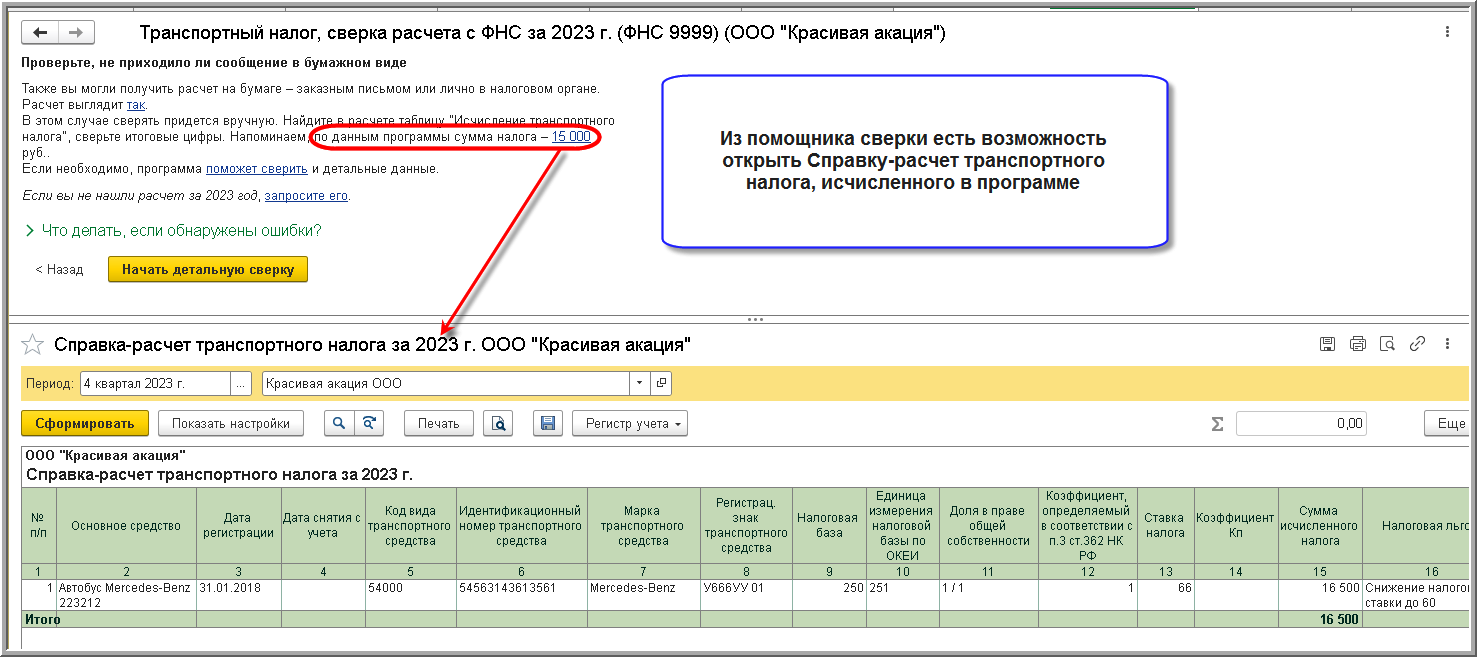
Task: Select the 'Снижение налоговой ставки до 60' benefit cell
Action: (x=1416, y=595)
